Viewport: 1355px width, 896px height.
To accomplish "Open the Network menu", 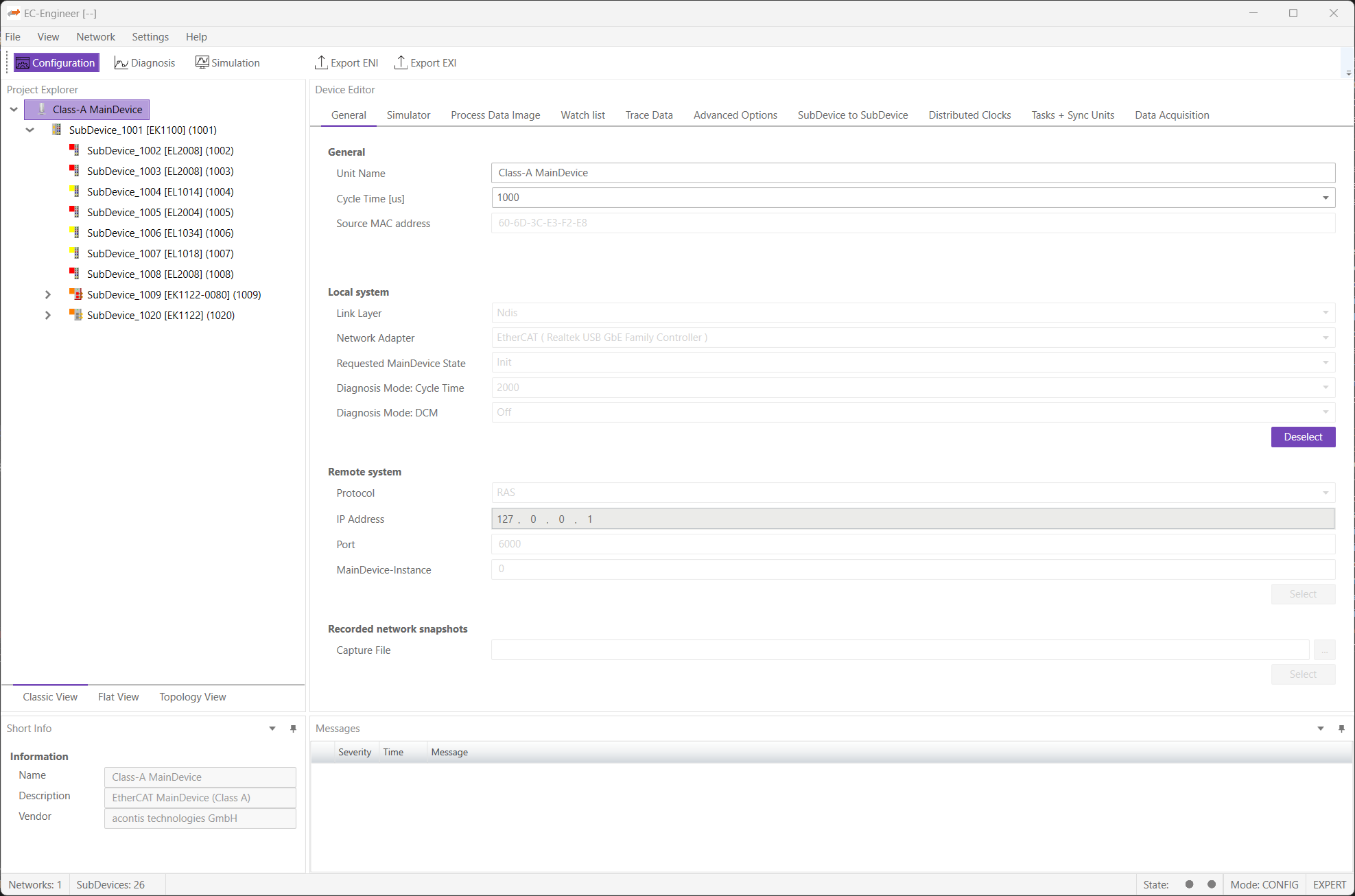I will tap(95, 37).
